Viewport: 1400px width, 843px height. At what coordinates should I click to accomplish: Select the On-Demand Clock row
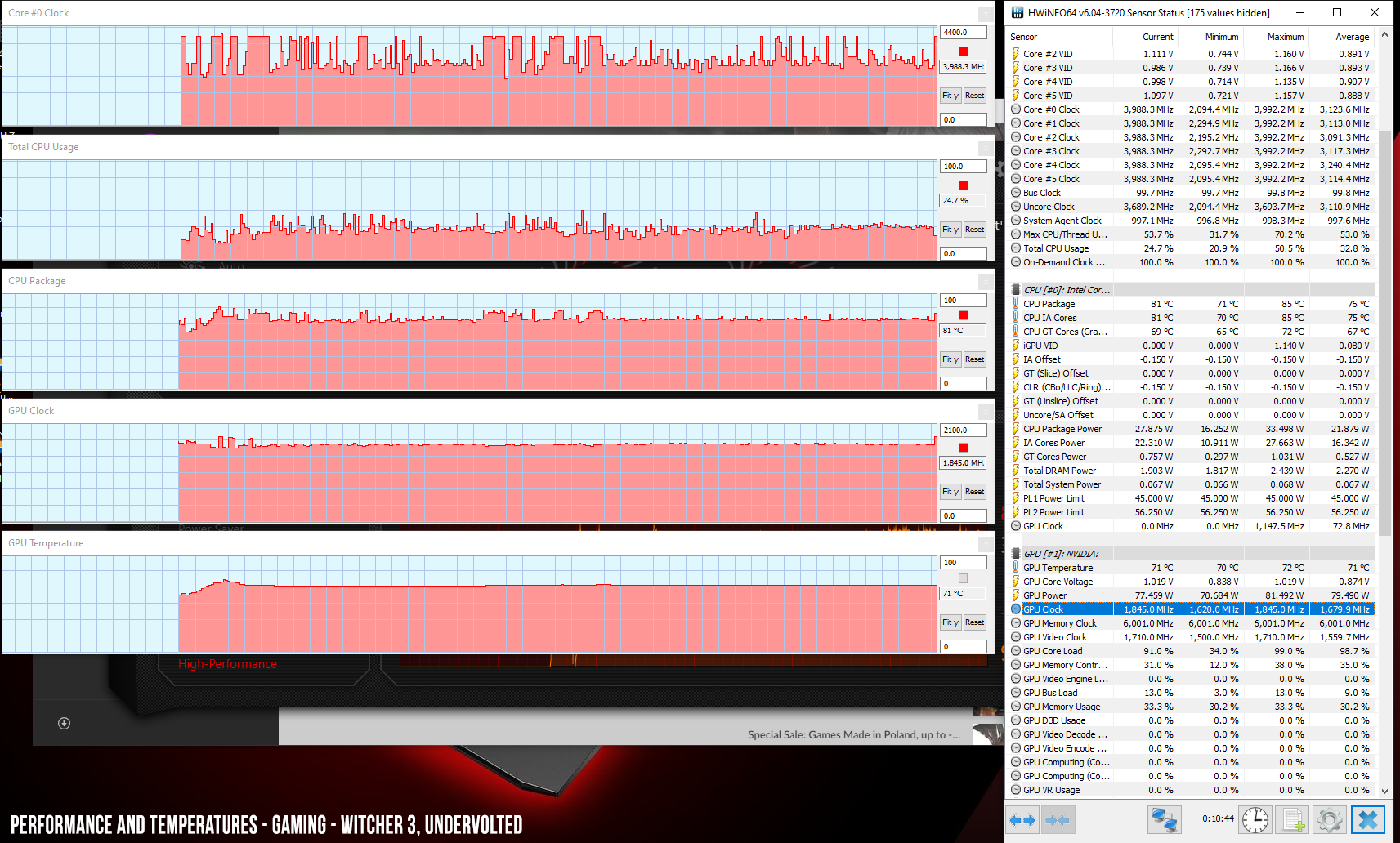[x=1192, y=262]
